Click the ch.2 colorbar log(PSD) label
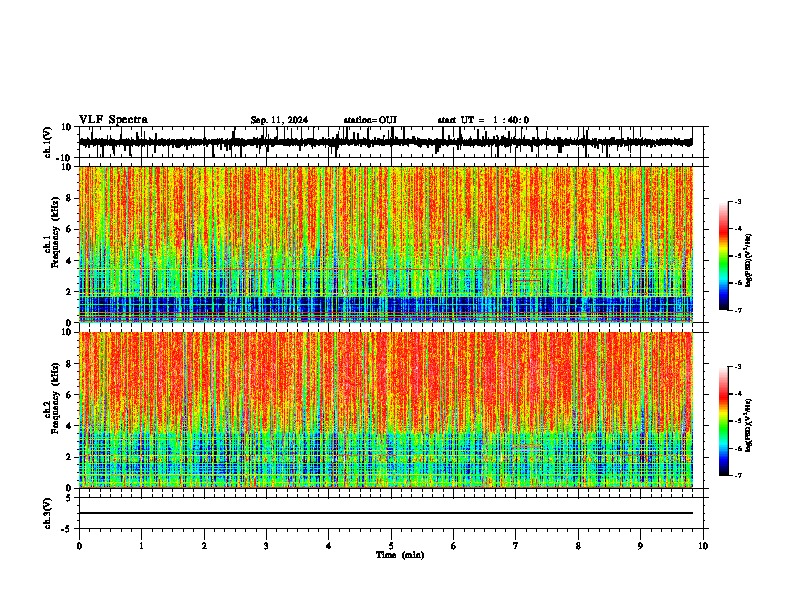The height and width of the screenshot is (612, 792). 748,425
